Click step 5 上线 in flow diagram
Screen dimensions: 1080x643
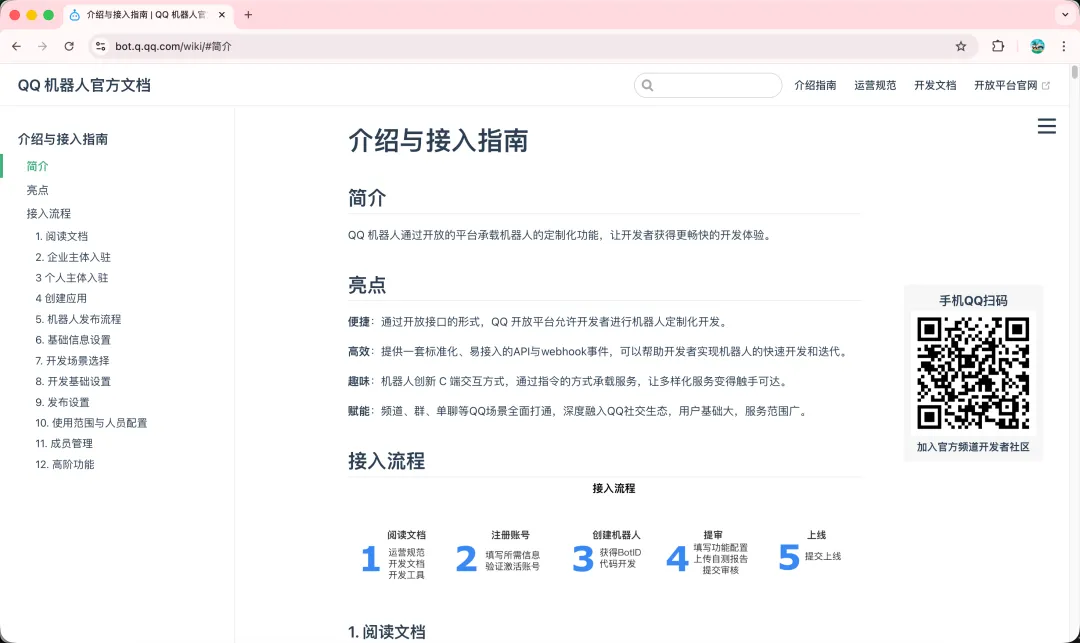(x=810, y=549)
